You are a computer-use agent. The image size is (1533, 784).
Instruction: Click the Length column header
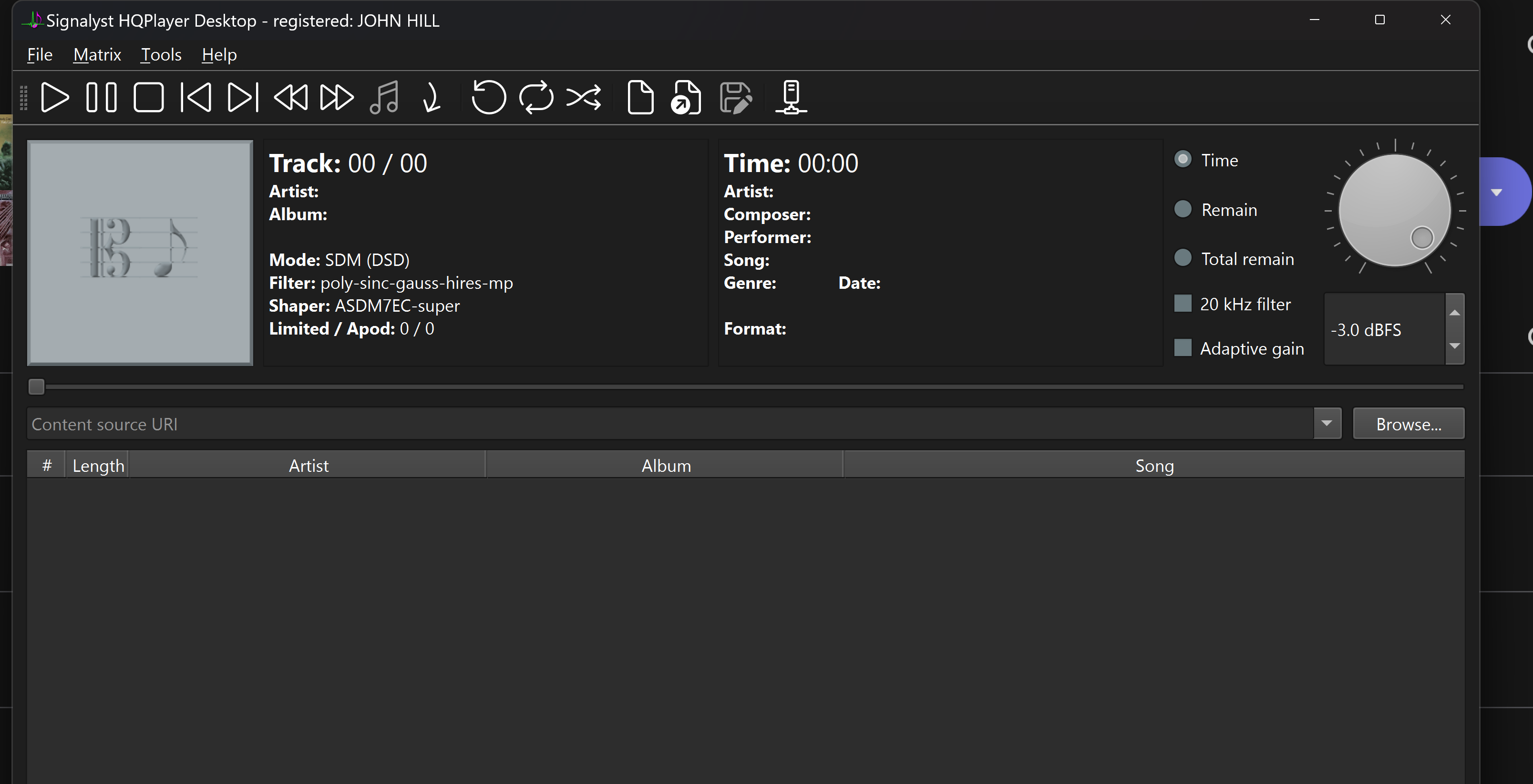click(98, 465)
